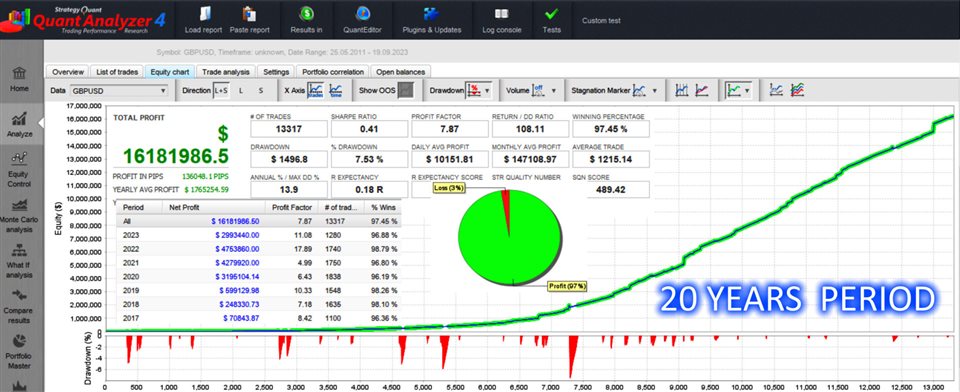Click the Tests button
Viewport: 960px width, 392px height.
click(552, 20)
